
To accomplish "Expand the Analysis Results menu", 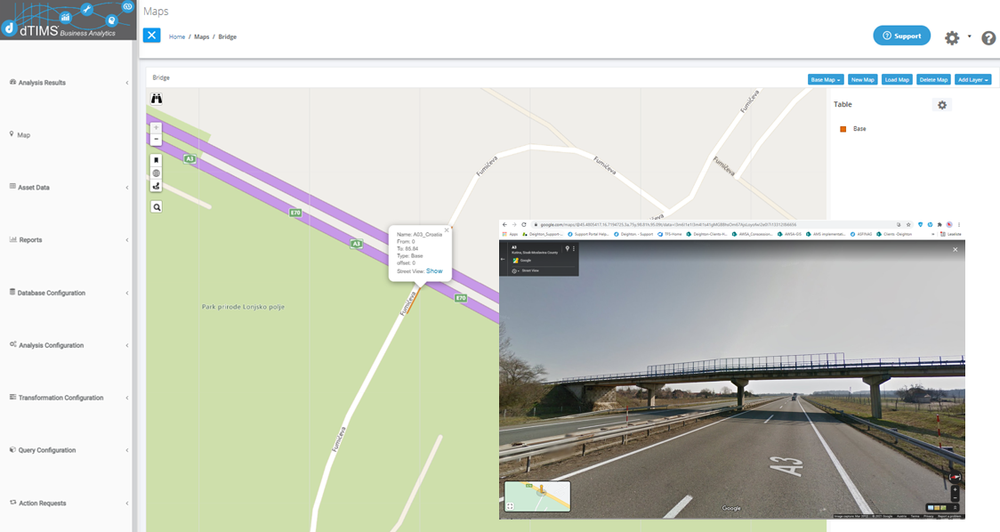I will 69,82.
